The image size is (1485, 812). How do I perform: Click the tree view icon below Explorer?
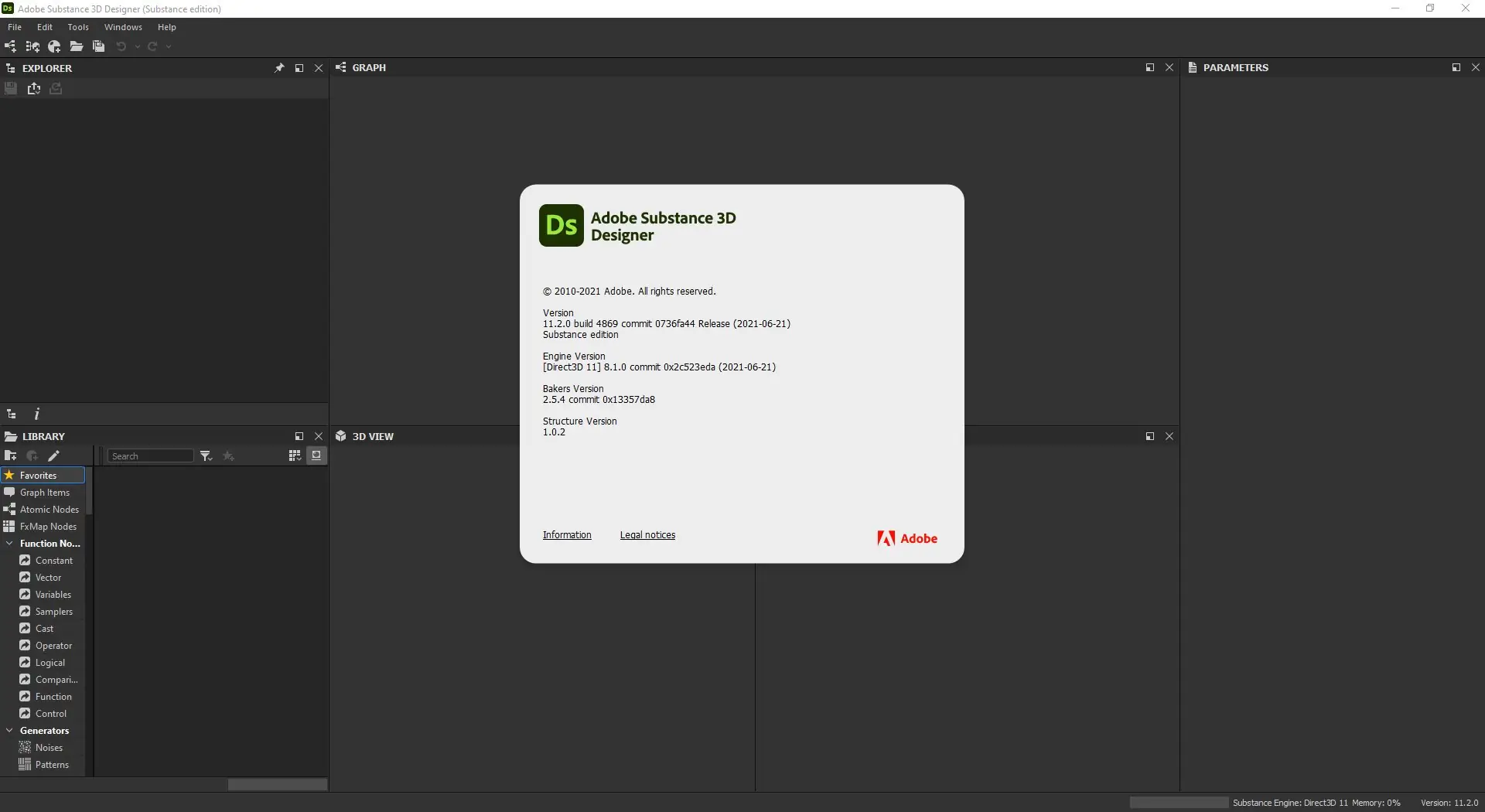[x=12, y=415]
